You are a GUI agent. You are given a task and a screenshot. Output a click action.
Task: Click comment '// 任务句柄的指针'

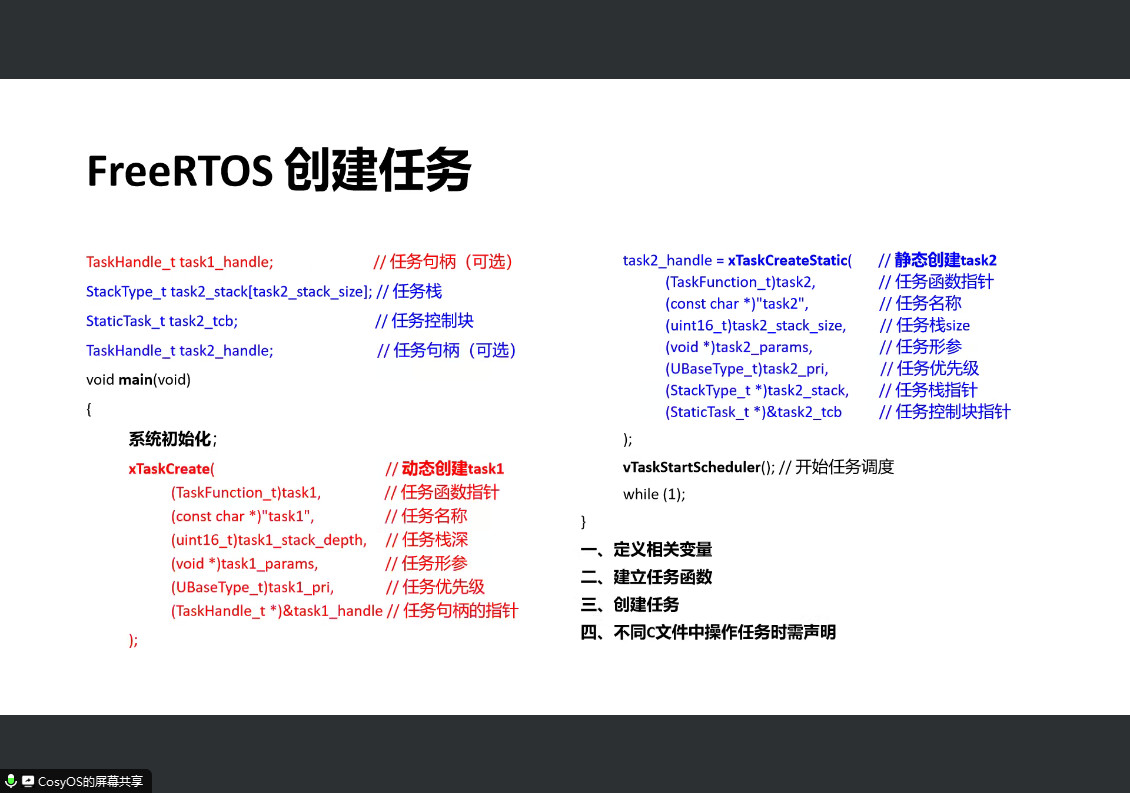[453, 611]
